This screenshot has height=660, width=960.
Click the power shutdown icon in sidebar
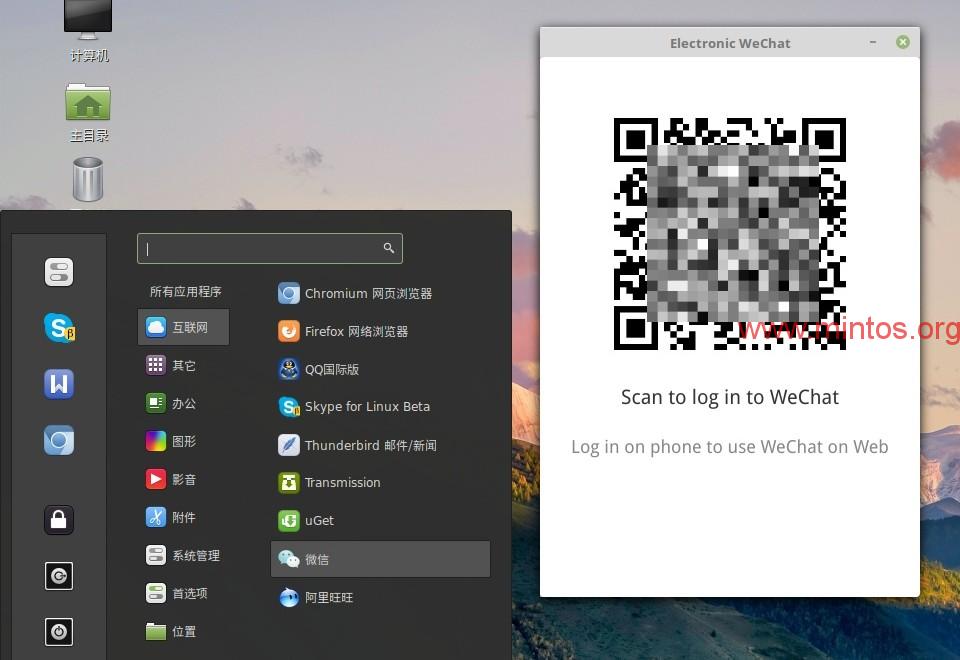(x=59, y=632)
